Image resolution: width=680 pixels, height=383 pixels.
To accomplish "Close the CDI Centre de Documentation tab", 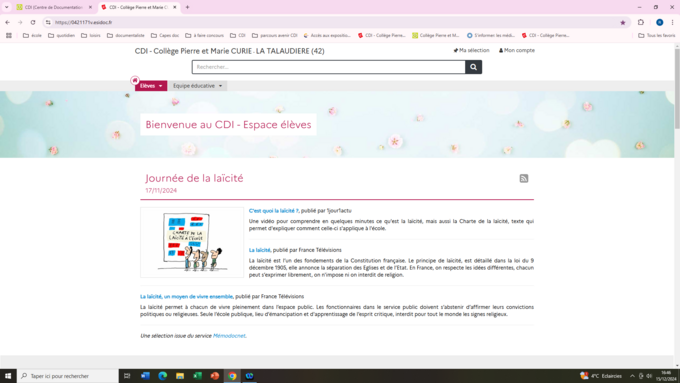I will click(90, 7).
